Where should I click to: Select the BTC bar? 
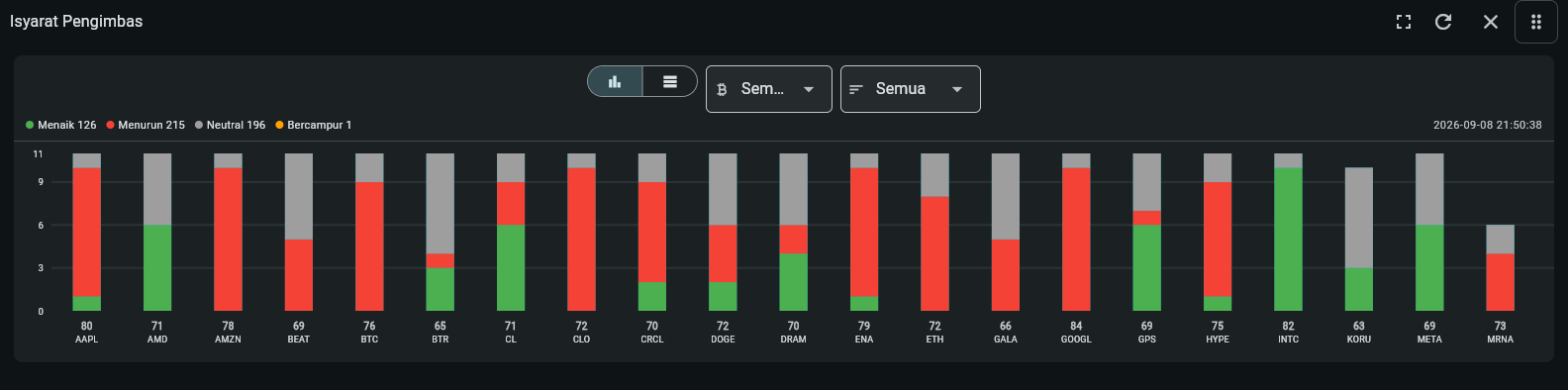click(x=369, y=232)
